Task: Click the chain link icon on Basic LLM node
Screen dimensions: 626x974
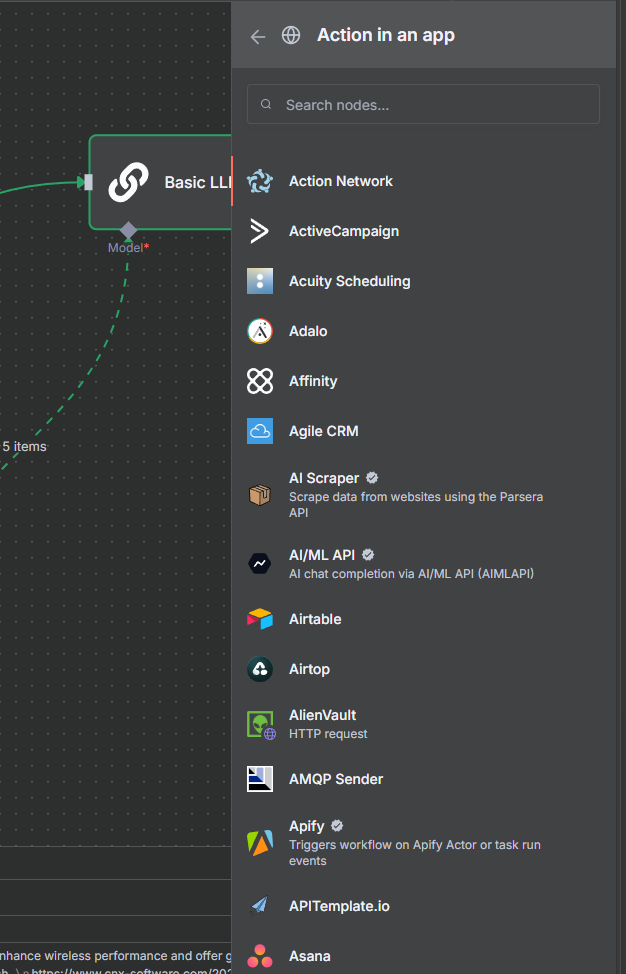Action: point(129,182)
